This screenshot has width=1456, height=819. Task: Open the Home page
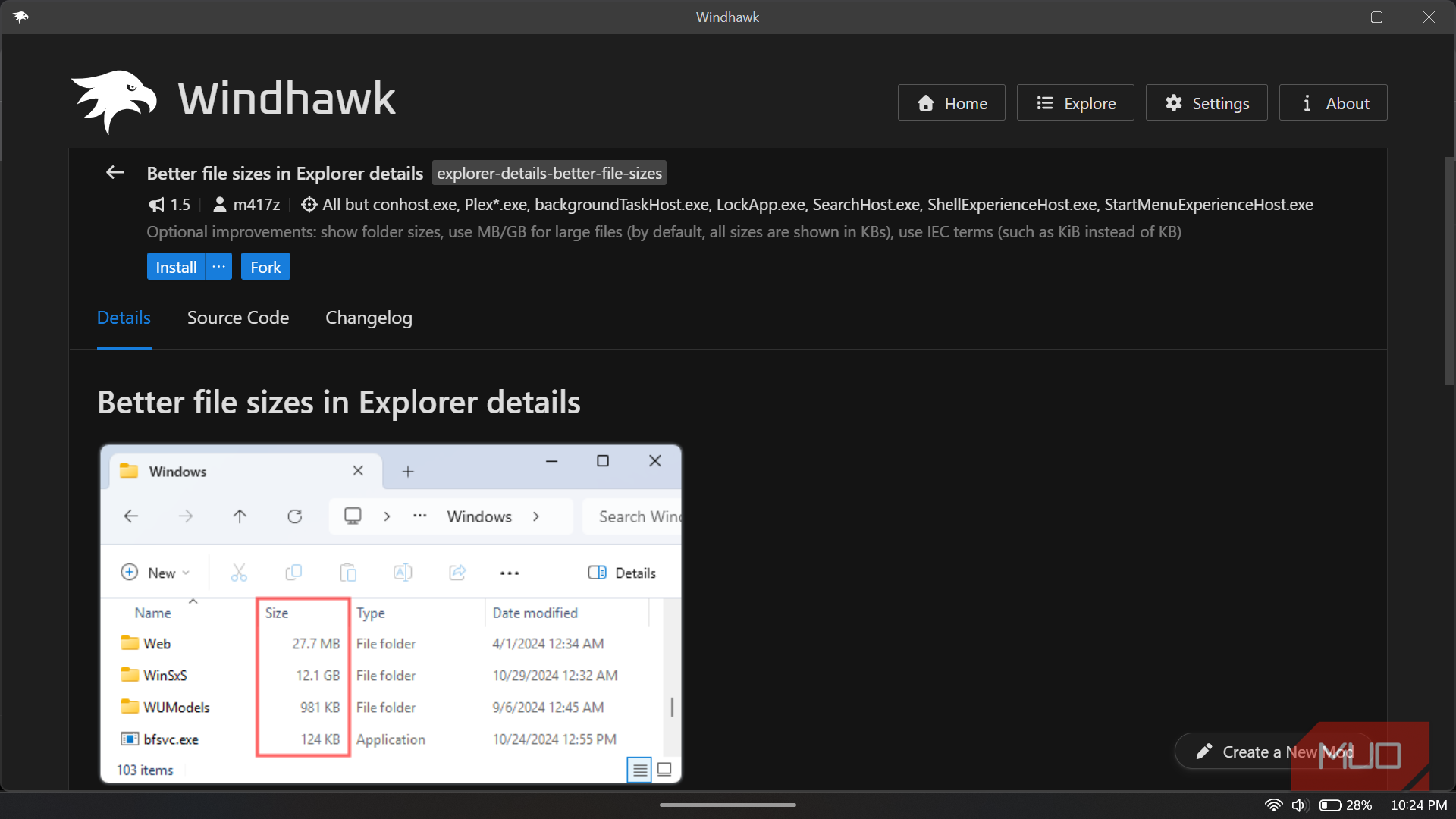[952, 102]
